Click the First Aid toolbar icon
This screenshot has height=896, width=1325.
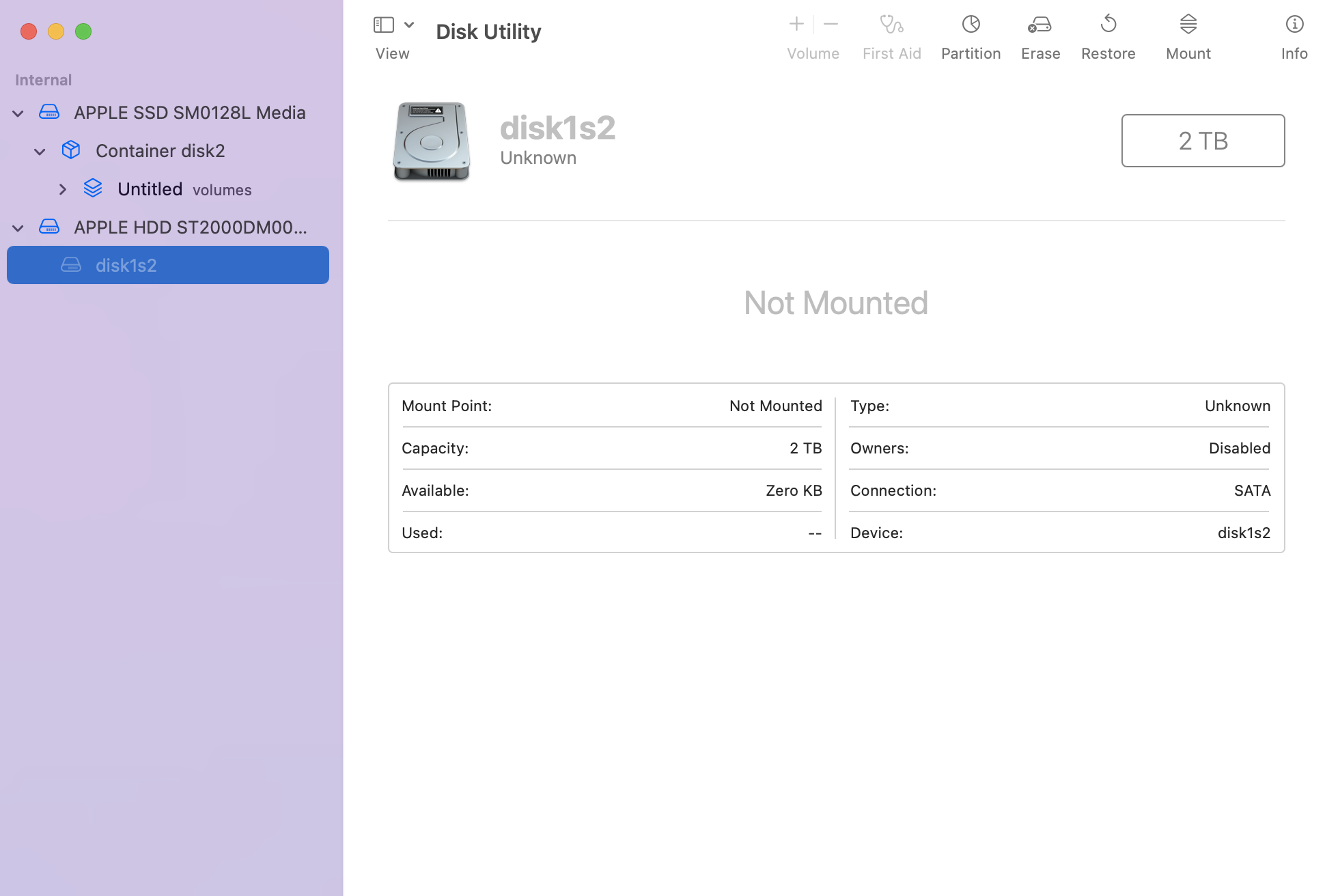point(891,25)
